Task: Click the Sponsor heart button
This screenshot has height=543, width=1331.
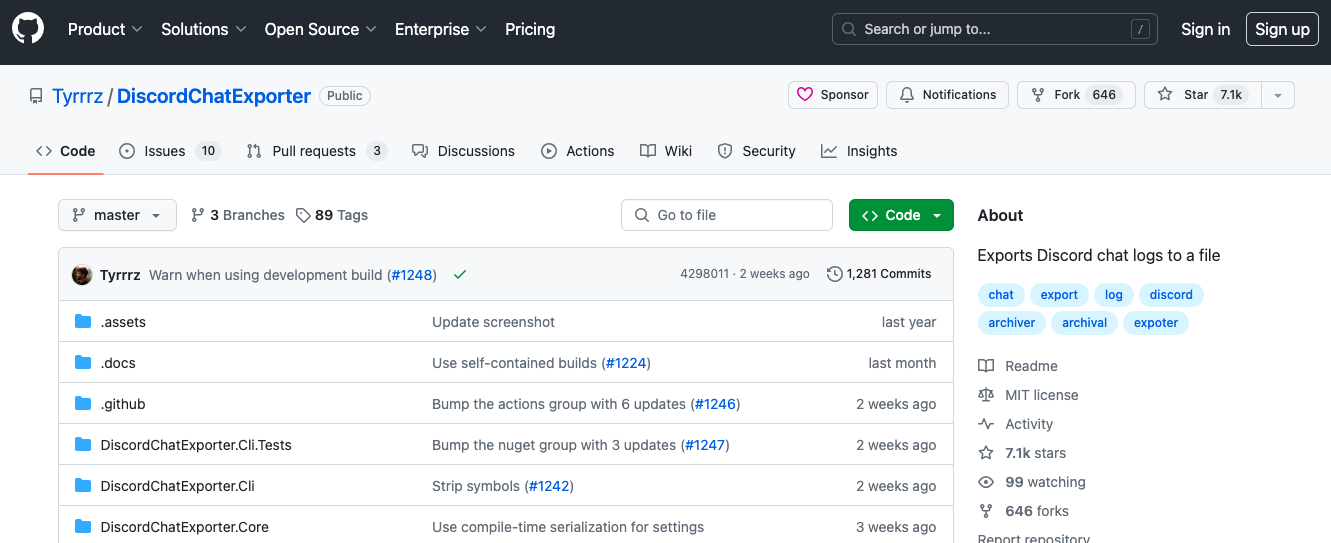Action: point(833,95)
